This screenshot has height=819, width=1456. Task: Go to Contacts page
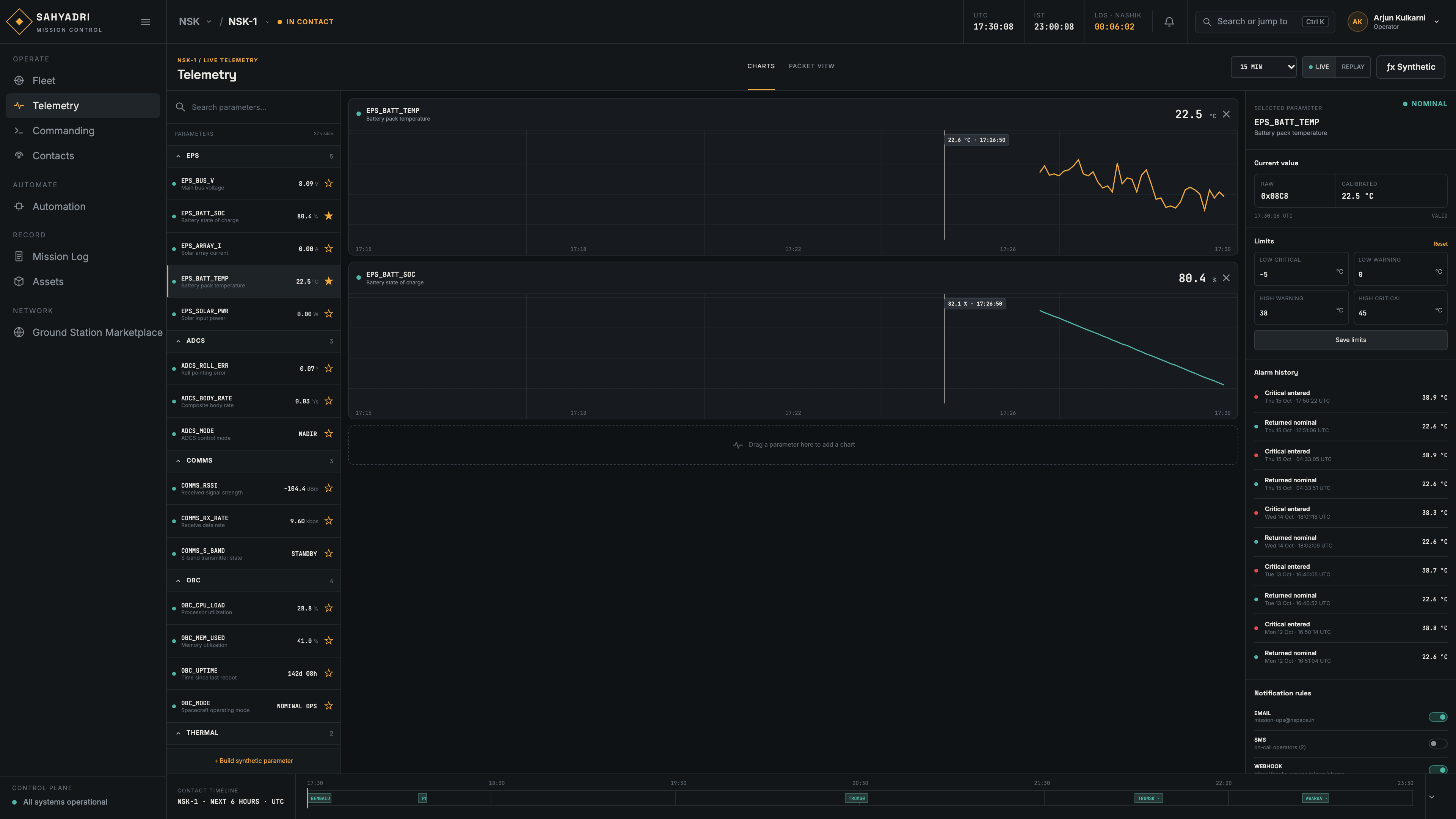tap(83, 155)
